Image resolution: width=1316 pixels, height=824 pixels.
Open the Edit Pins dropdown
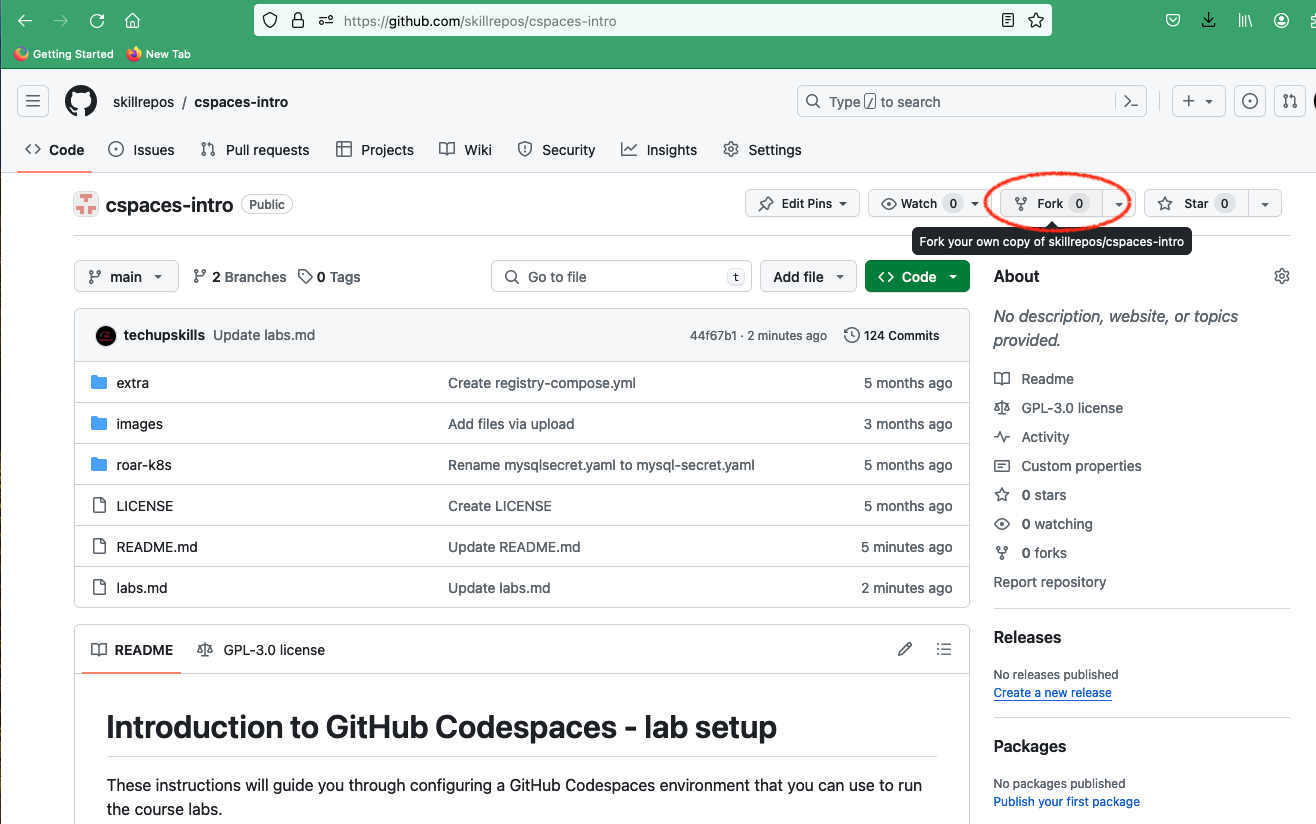802,204
